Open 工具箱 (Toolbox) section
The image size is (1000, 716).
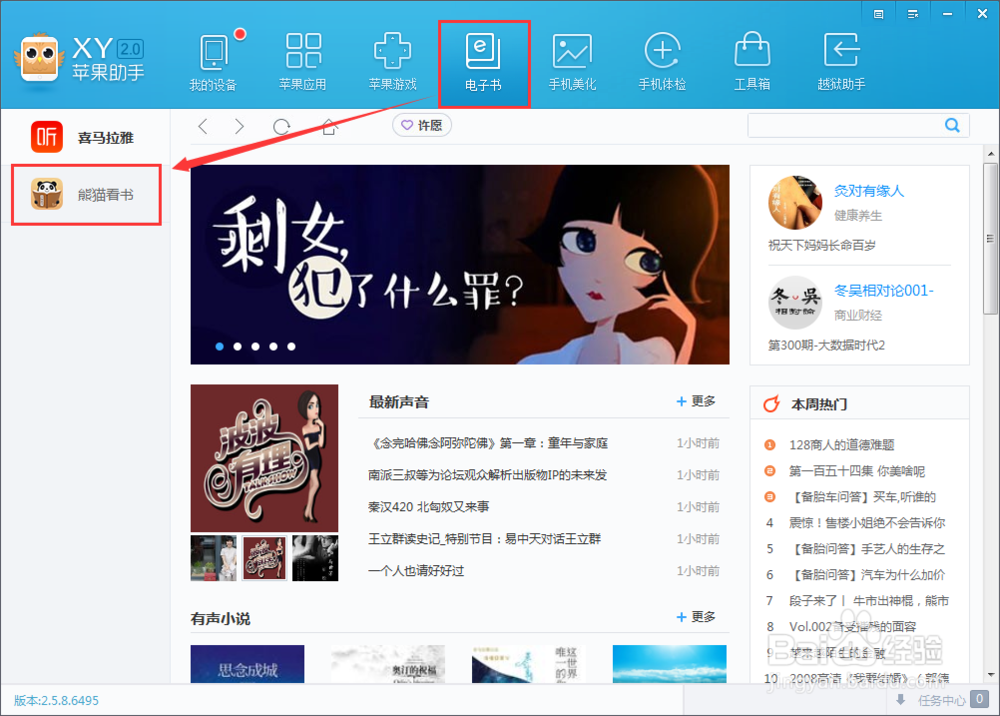click(752, 63)
